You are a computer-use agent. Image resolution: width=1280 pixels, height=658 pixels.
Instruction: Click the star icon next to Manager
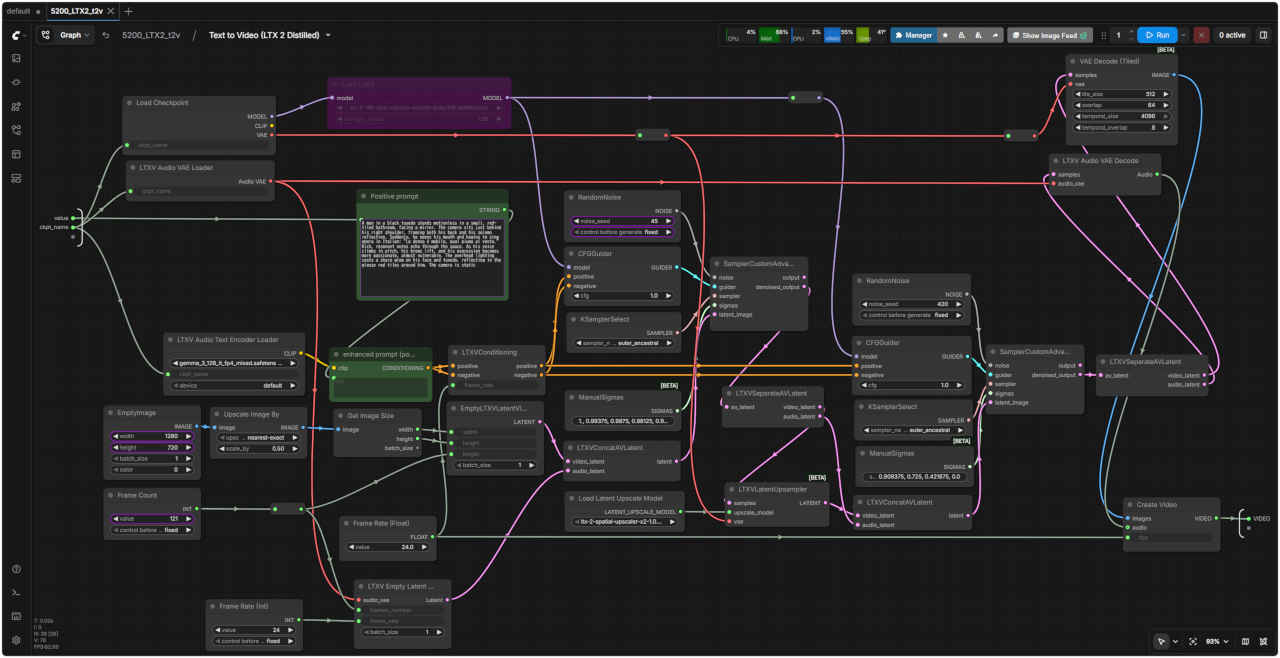click(945, 35)
